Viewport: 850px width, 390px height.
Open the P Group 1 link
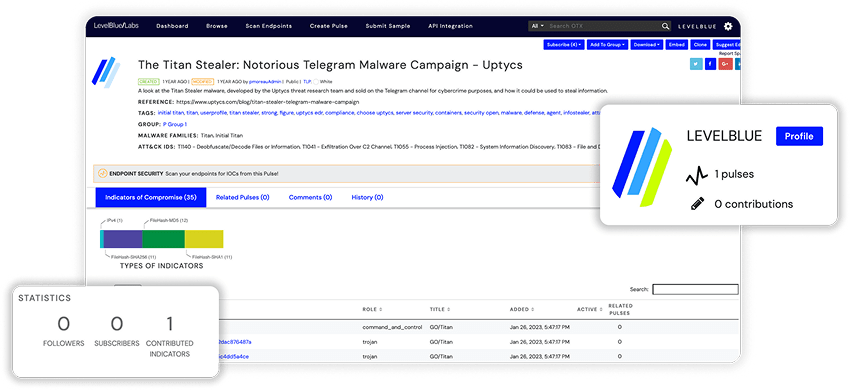point(175,124)
